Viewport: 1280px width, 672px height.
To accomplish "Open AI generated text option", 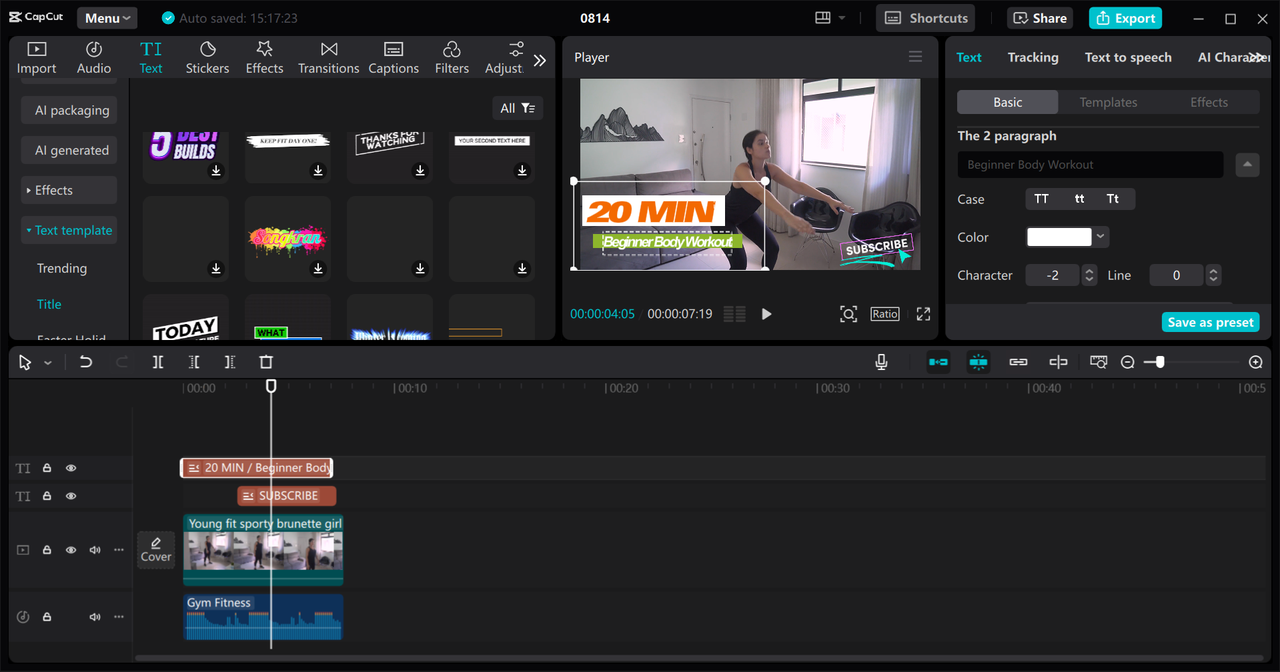I will coord(69,150).
